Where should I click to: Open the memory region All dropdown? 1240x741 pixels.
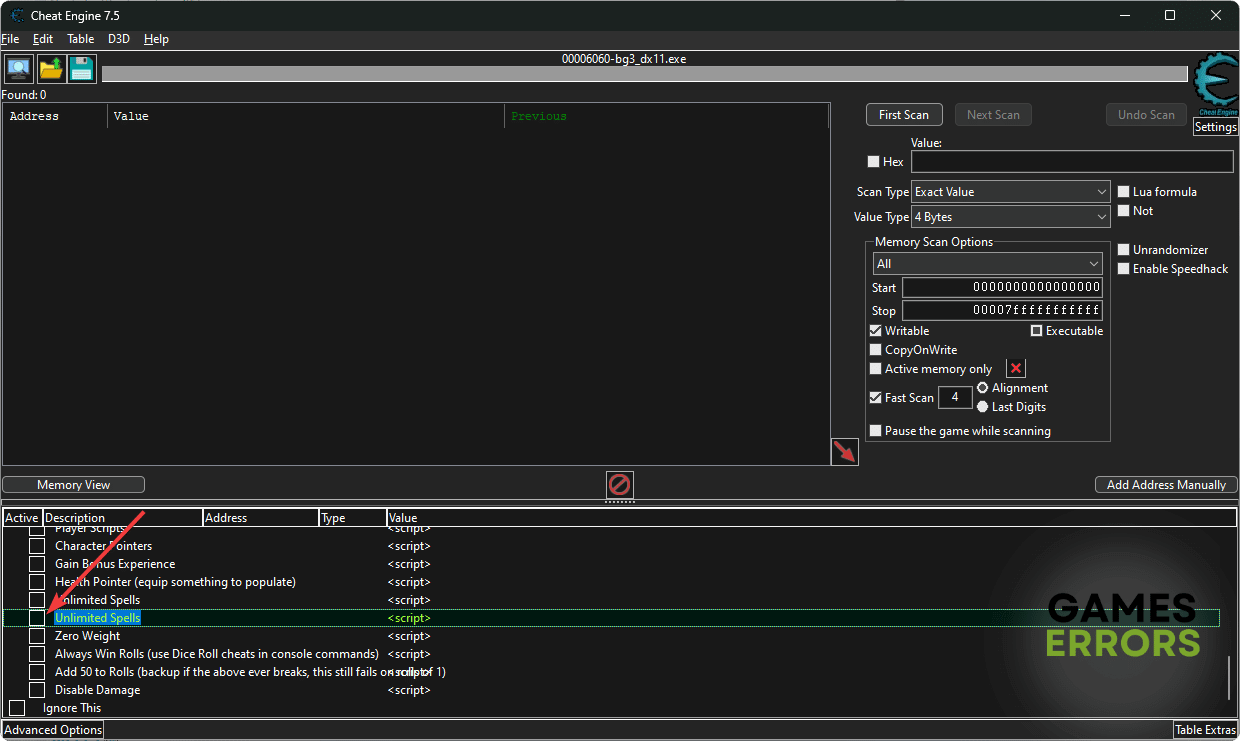click(987, 264)
